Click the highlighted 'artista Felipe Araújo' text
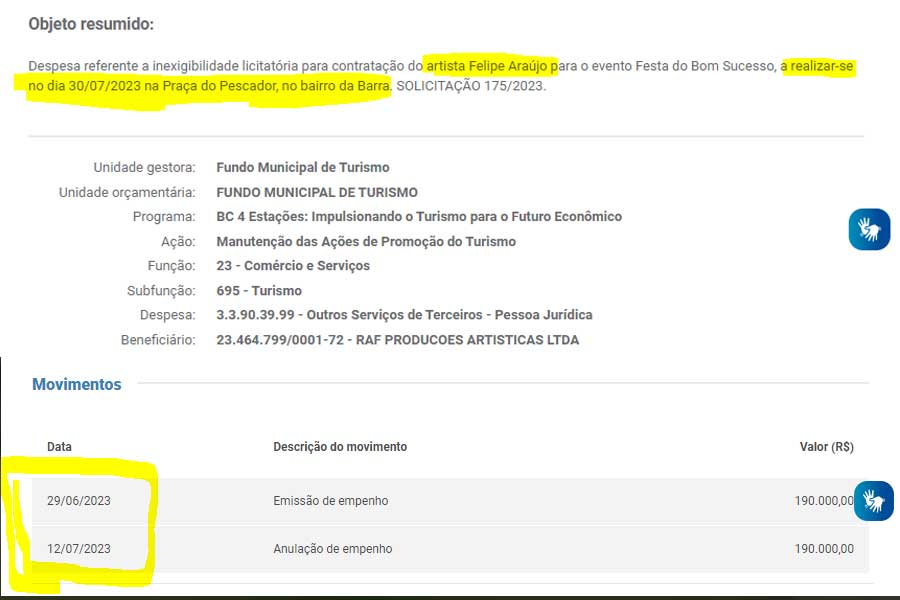Screen dimensions: 900x600 (x=487, y=66)
